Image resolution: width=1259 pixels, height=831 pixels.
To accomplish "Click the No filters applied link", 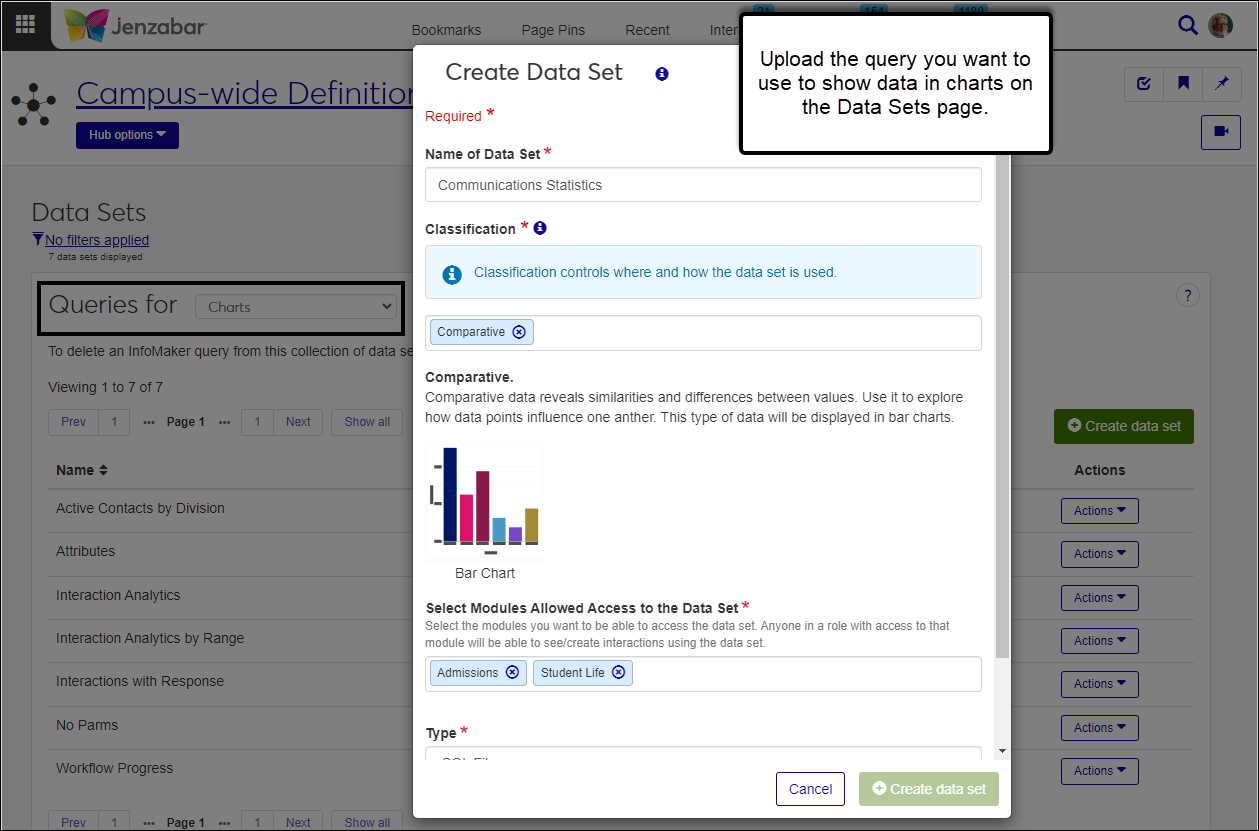I will pos(96,240).
